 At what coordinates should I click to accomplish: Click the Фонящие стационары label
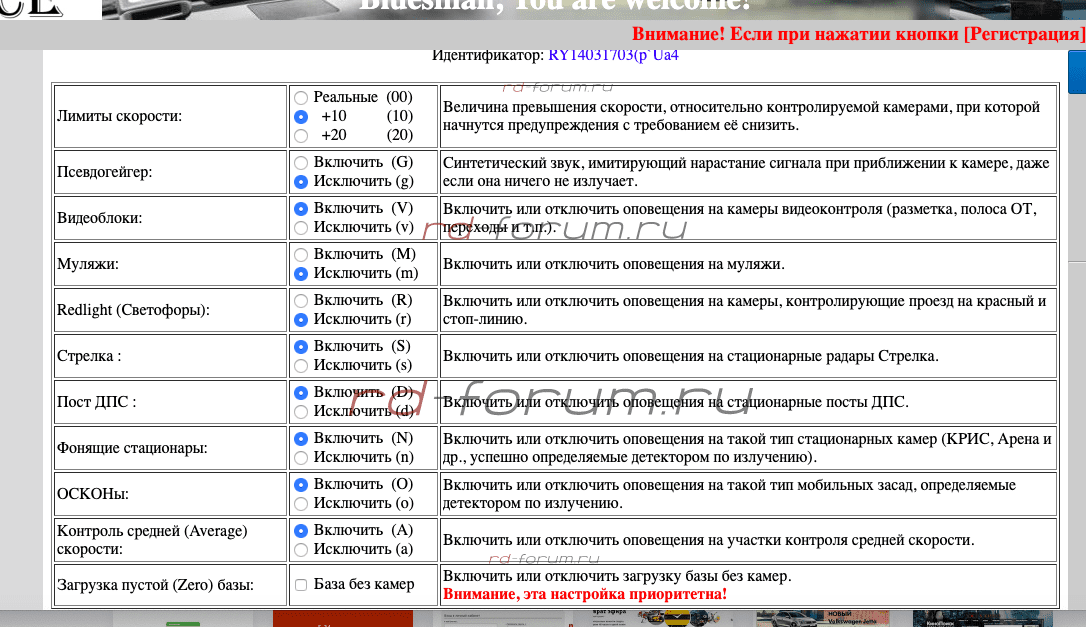tap(132, 448)
